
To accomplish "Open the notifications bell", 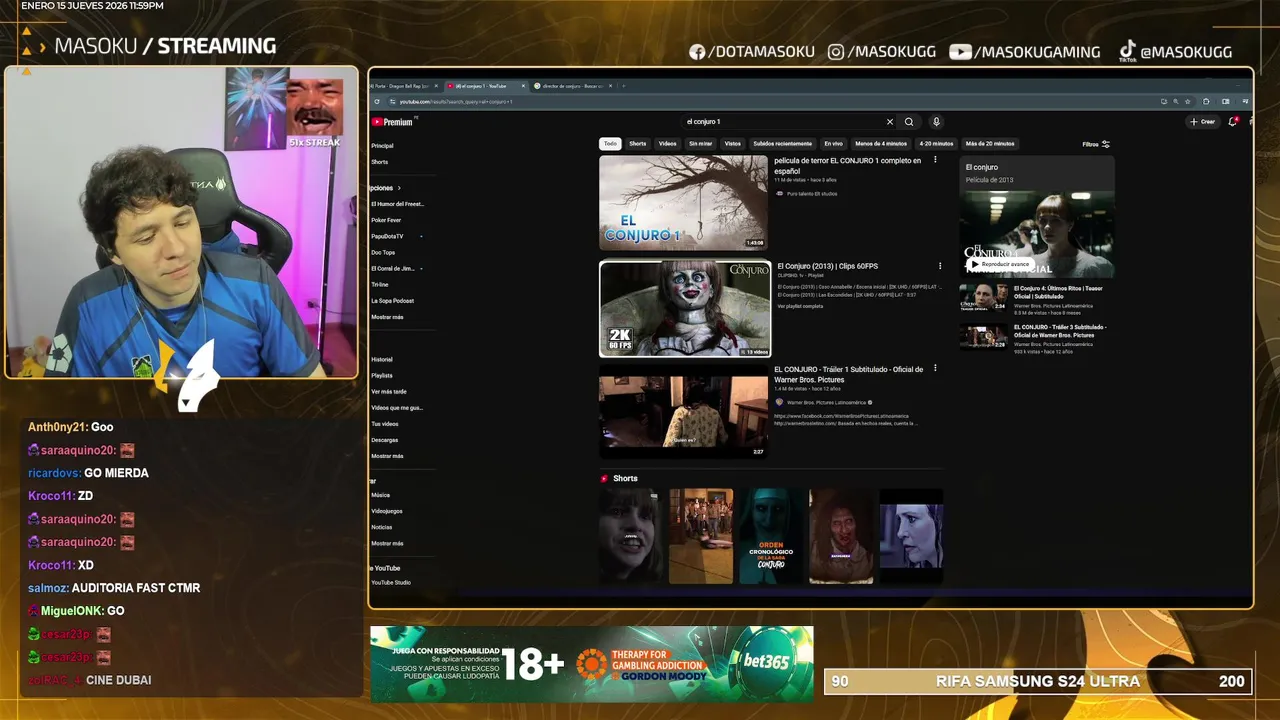I will click(1233, 122).
